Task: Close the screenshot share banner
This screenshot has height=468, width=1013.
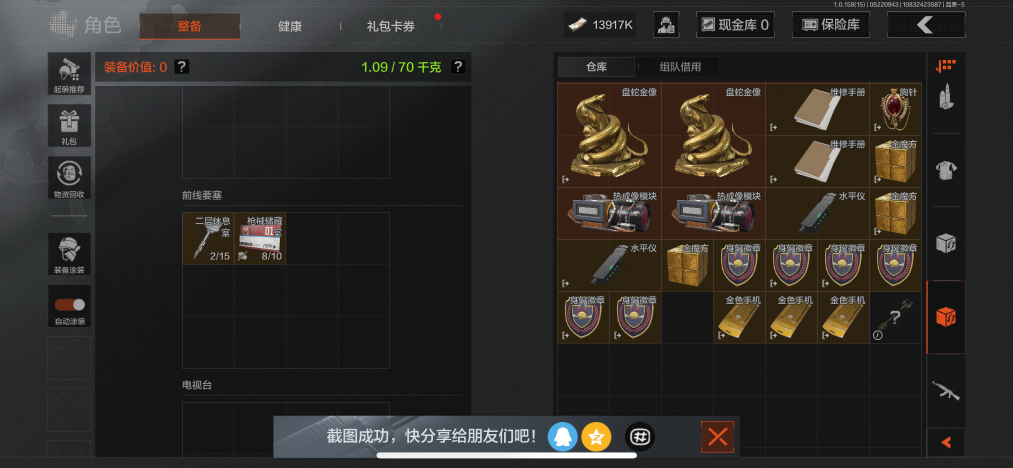Action: (x=717, y=437)
